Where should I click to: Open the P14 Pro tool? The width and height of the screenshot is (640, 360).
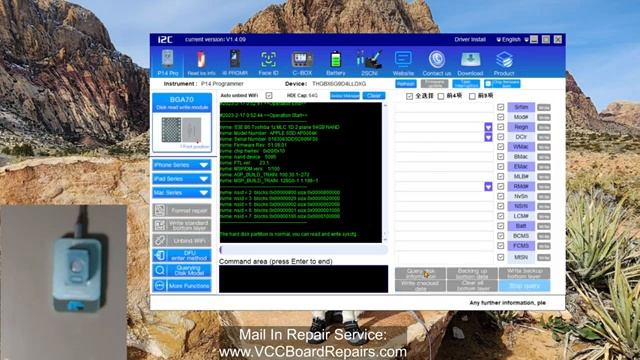168,62
